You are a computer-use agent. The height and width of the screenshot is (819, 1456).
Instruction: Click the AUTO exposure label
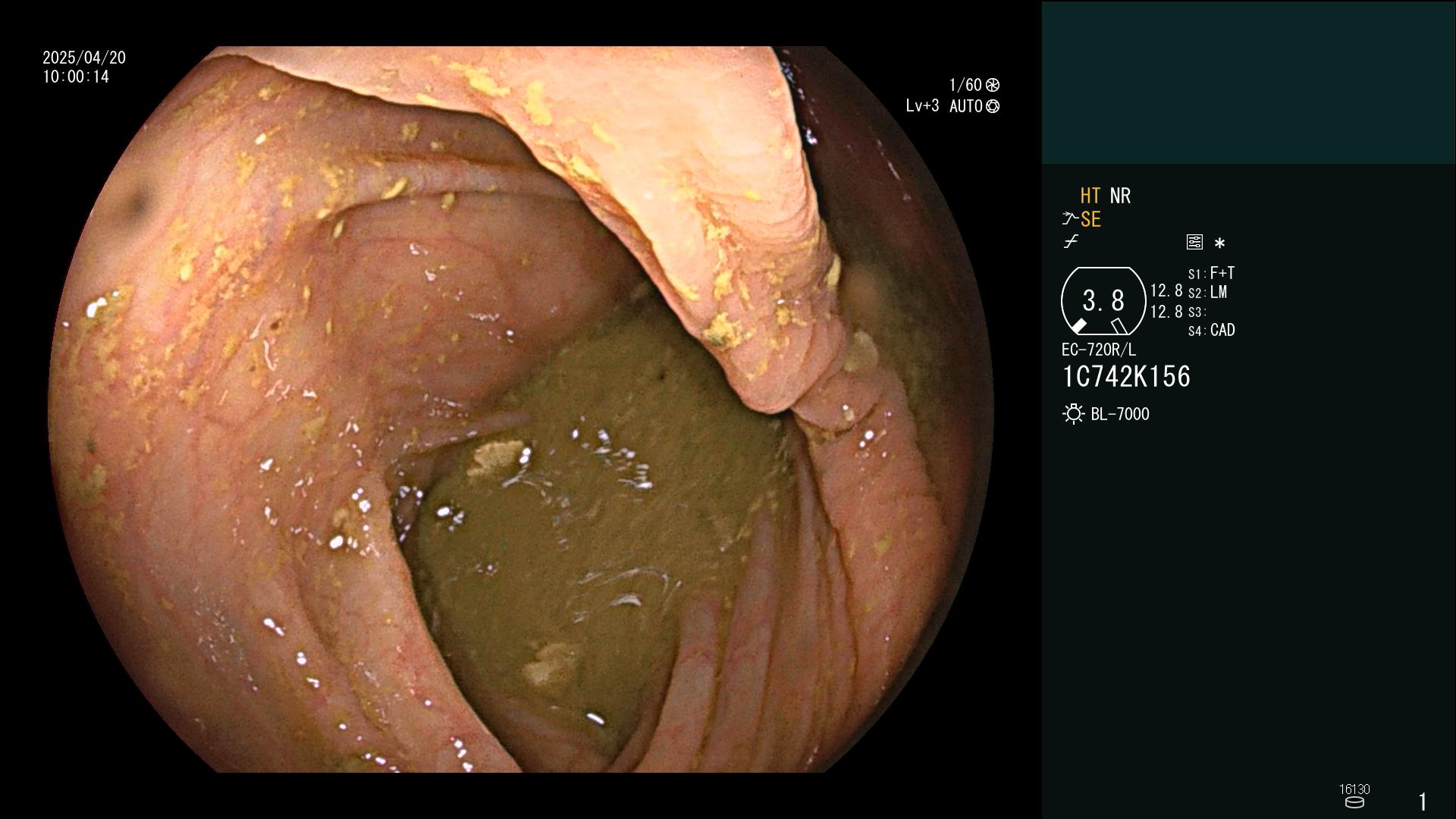click(965, 106)
